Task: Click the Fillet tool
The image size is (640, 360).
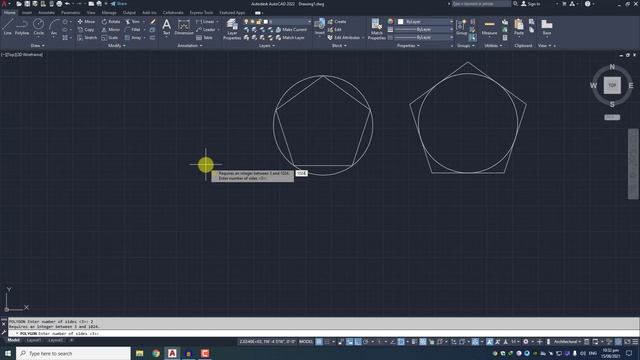Action: click(133, 29)
